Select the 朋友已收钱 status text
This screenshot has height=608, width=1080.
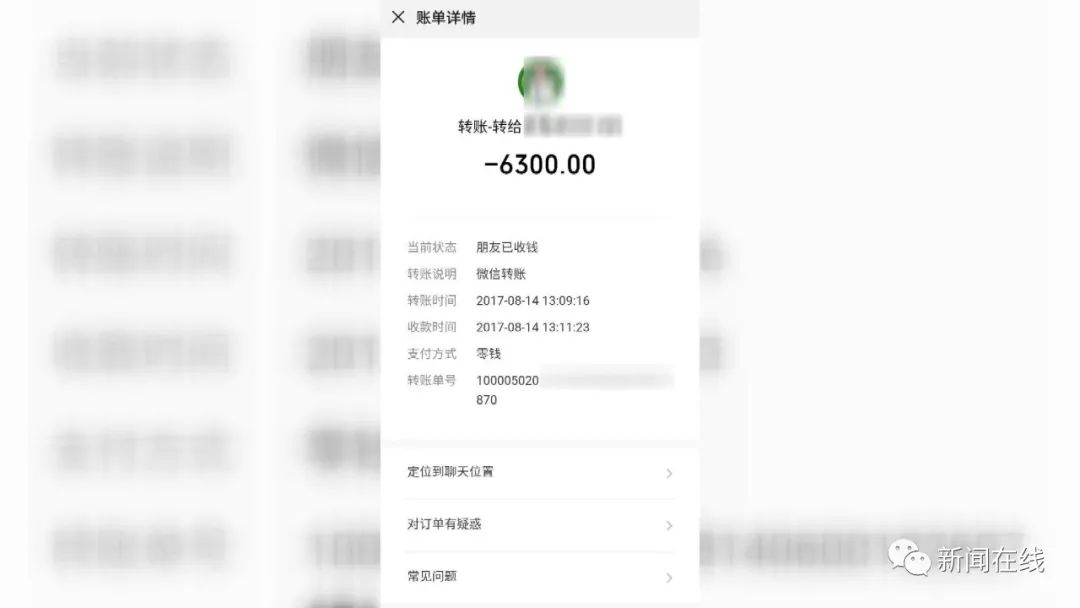[x=507, y=247]
